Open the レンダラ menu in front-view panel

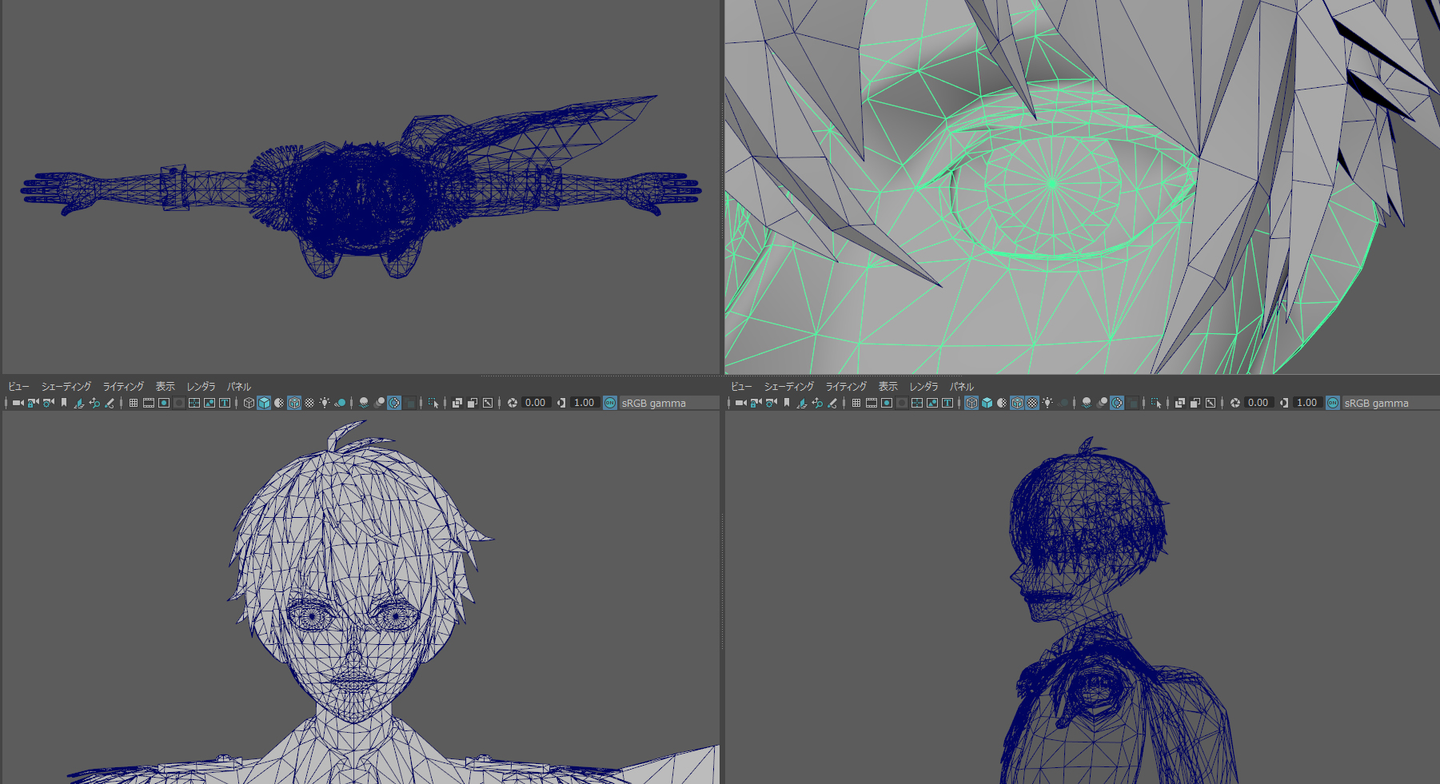pos(201,386)
